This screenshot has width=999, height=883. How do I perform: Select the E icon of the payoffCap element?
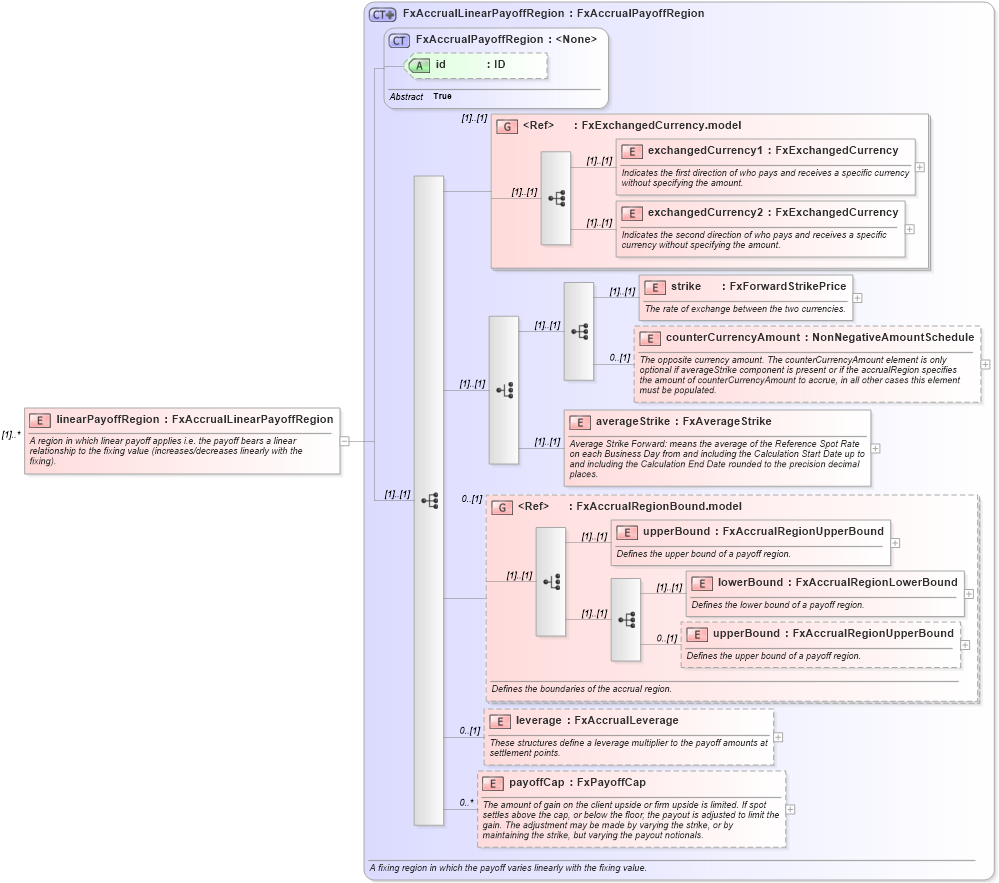coord(491,783)
